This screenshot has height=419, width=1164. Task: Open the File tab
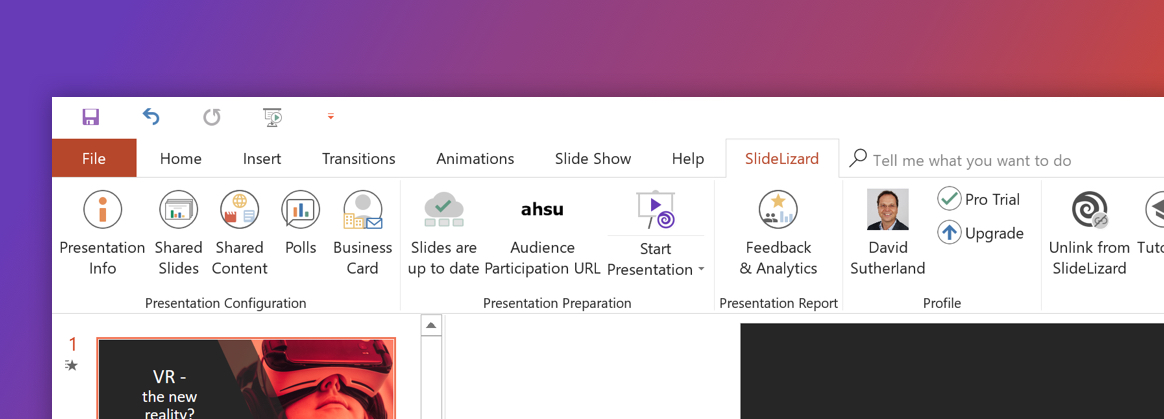coord(94,158)
